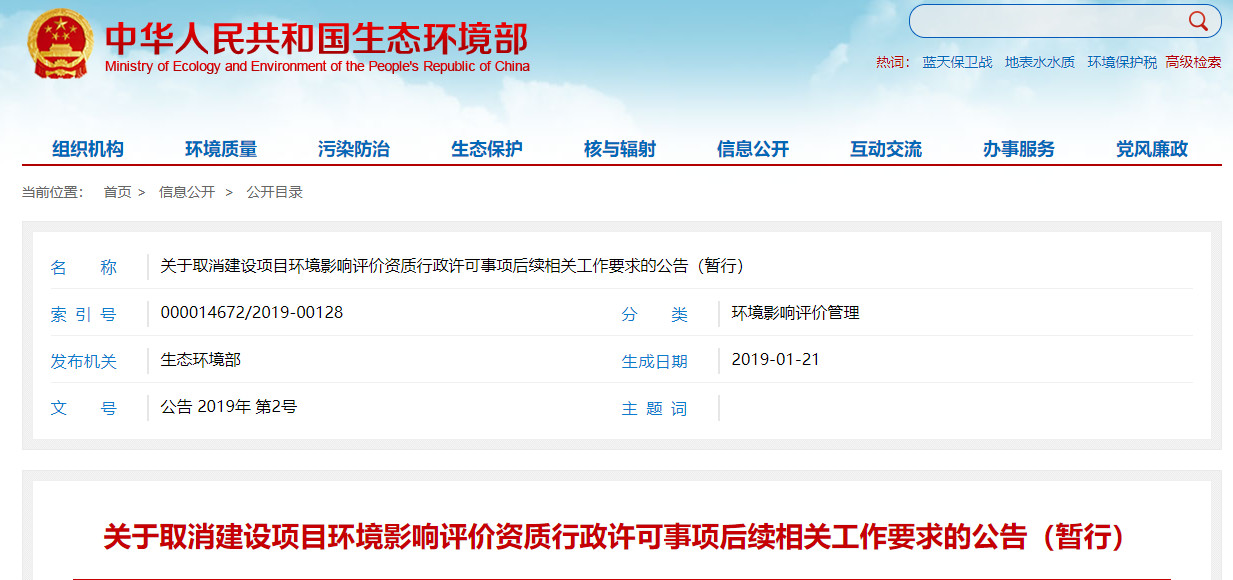
Task: Go to 首页 via the breadcrumb
Action: (x=117, y=192)
